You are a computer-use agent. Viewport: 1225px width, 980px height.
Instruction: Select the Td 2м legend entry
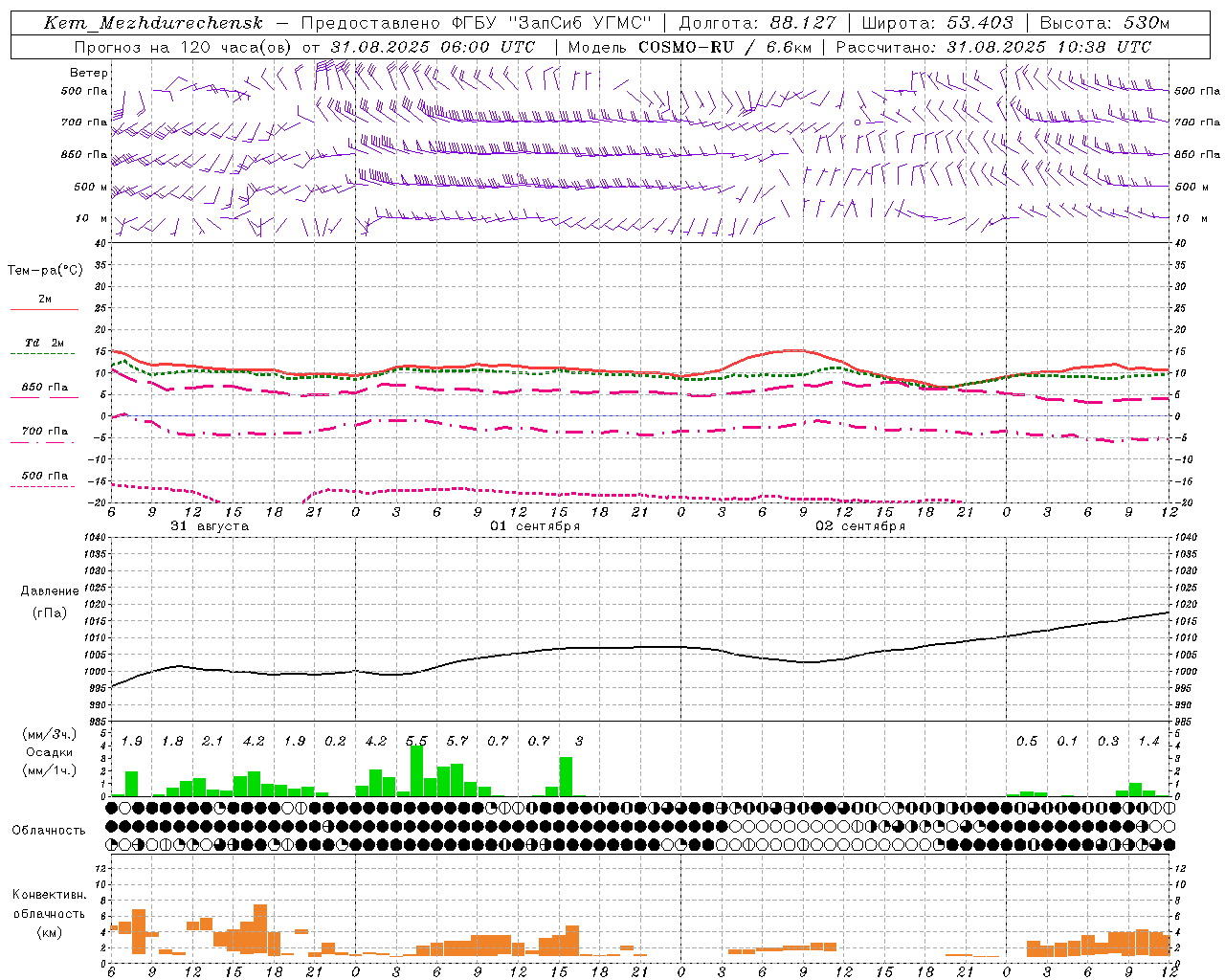tap(44, 343)
